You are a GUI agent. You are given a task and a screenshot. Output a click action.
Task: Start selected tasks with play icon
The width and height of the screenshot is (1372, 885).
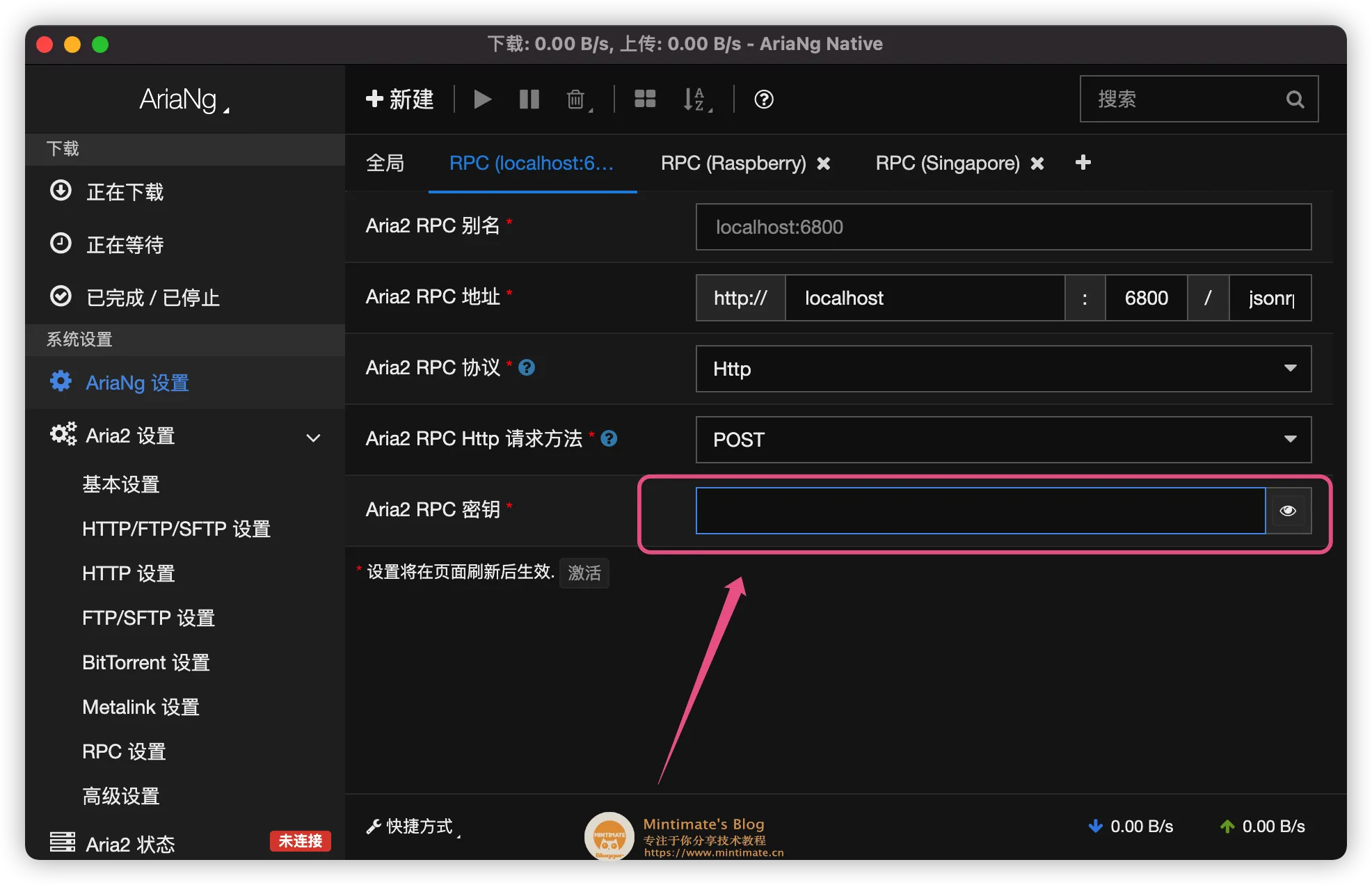tap(482, 99)
